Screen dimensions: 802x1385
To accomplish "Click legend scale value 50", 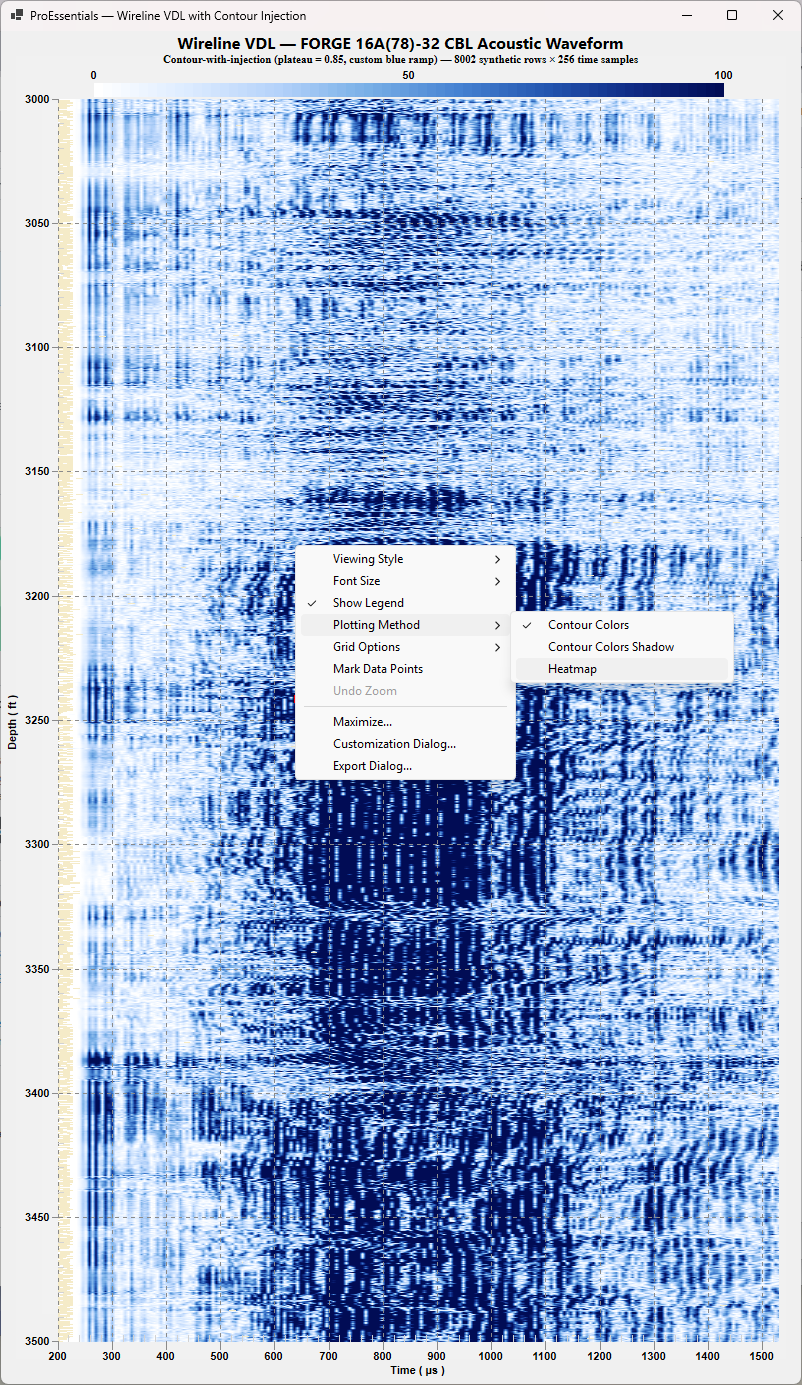I will pos(408,75).
